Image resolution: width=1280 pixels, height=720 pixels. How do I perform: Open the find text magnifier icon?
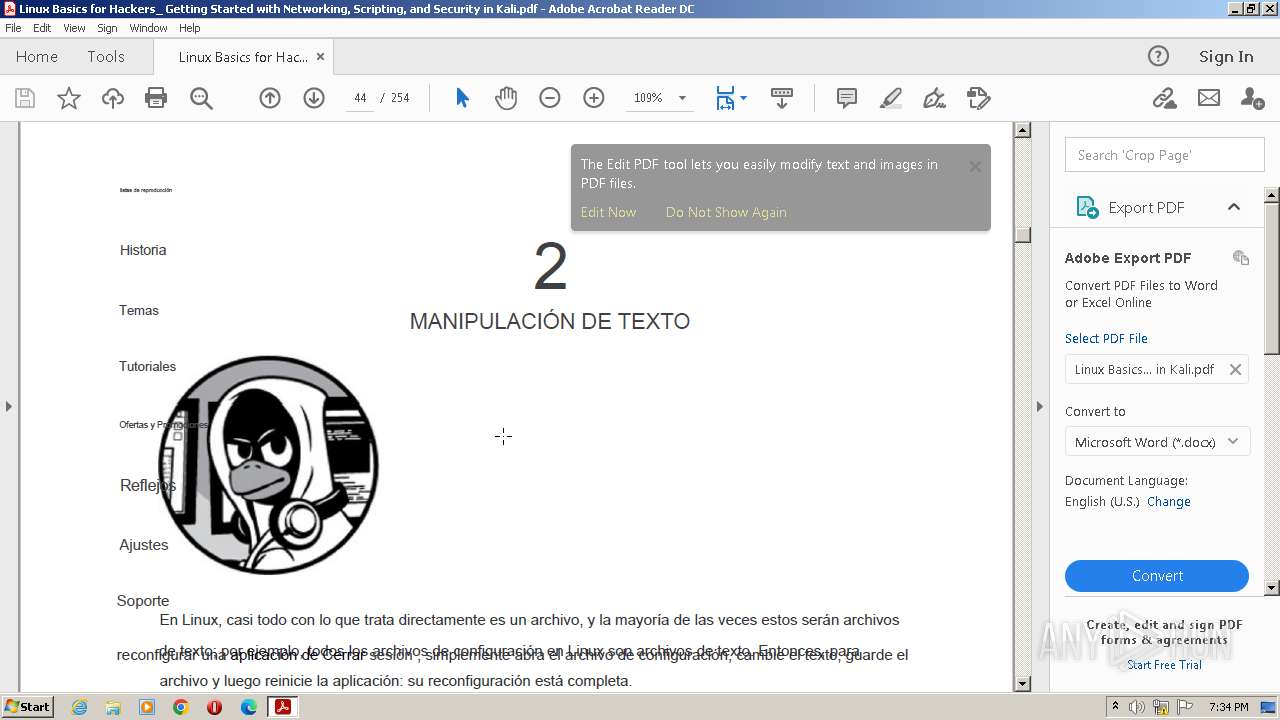pos(201,98)
